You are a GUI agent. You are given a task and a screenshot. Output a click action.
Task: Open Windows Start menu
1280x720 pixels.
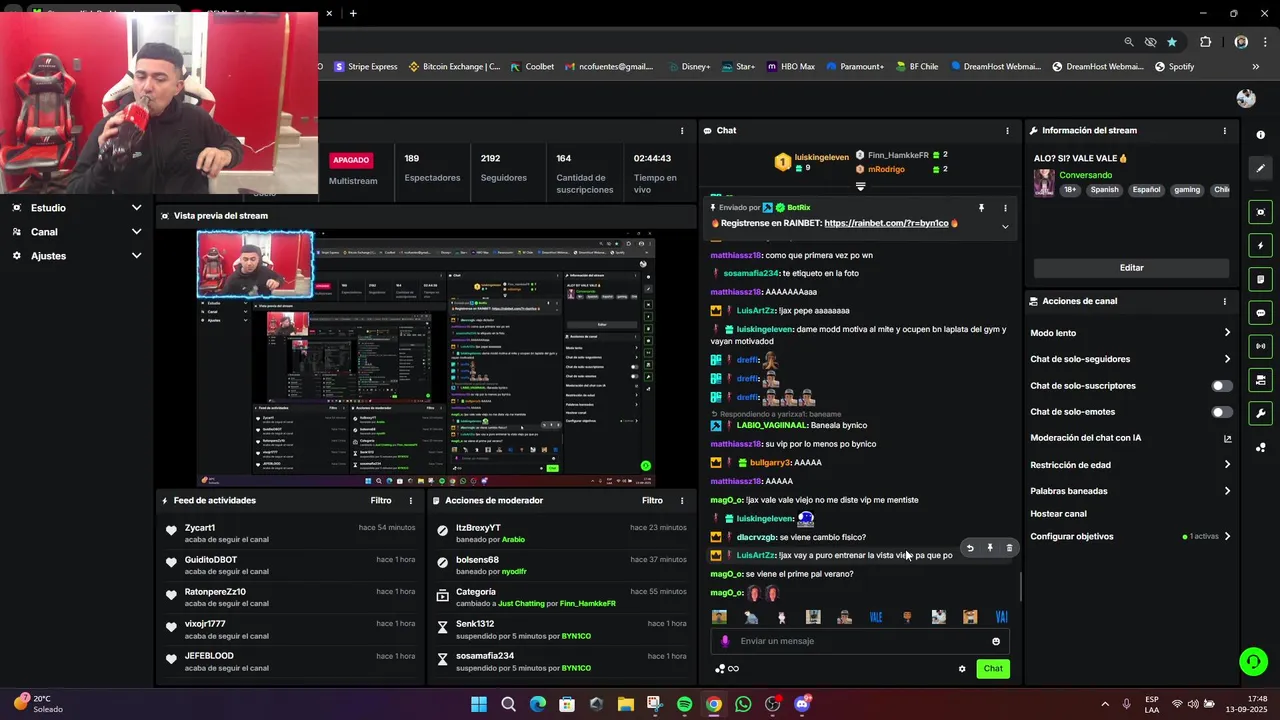tap(479, 704)
